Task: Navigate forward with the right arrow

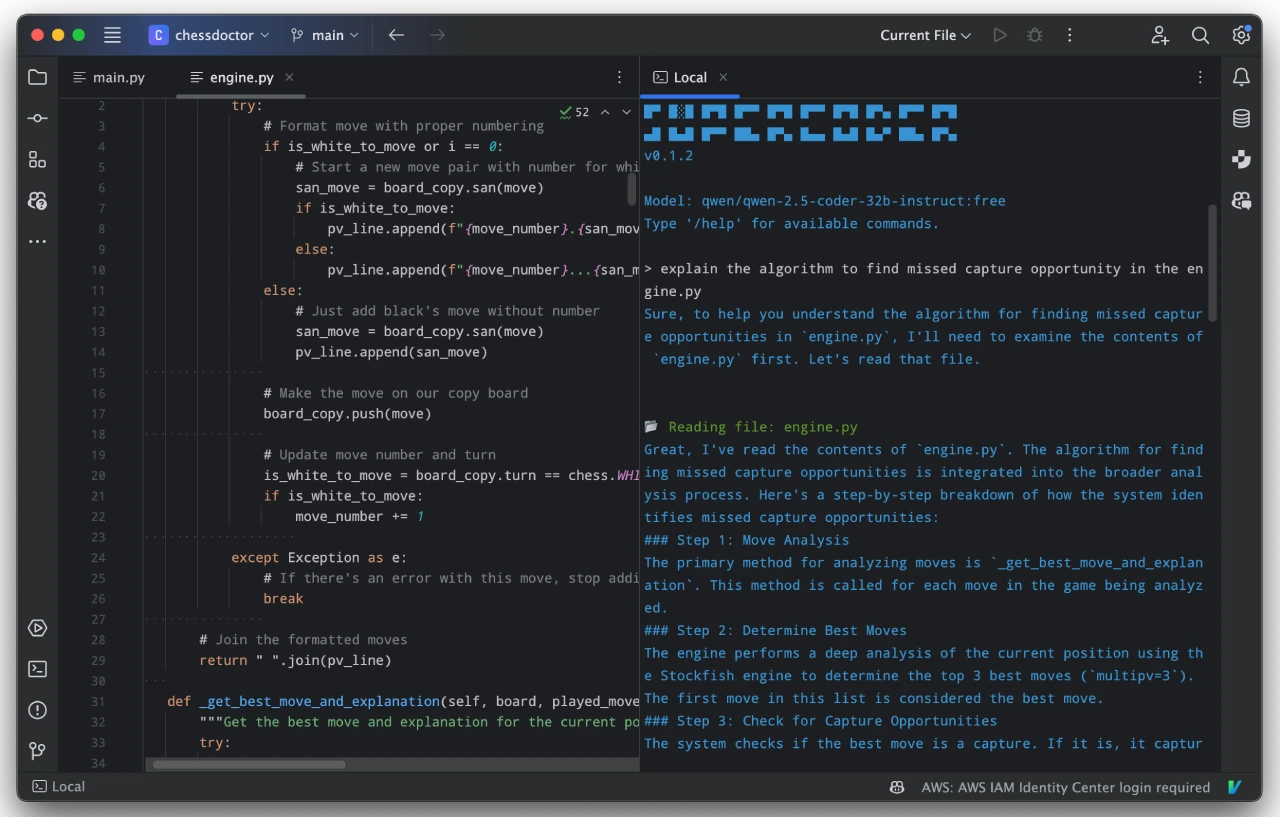Action: pyautogui.click(x=437, y=35)
